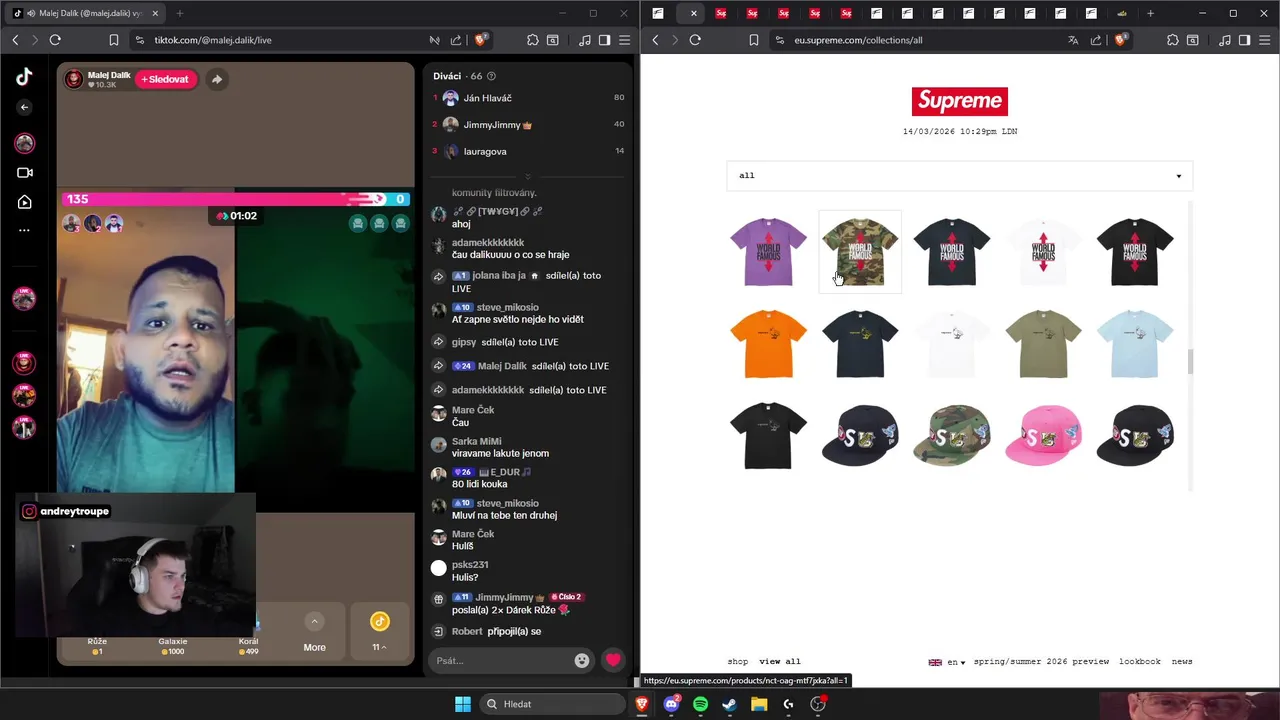This screenshot has height=720, width=1280.
Task: Follow Malej Dalík with the Sledovat button
Action: pos(166,79)
